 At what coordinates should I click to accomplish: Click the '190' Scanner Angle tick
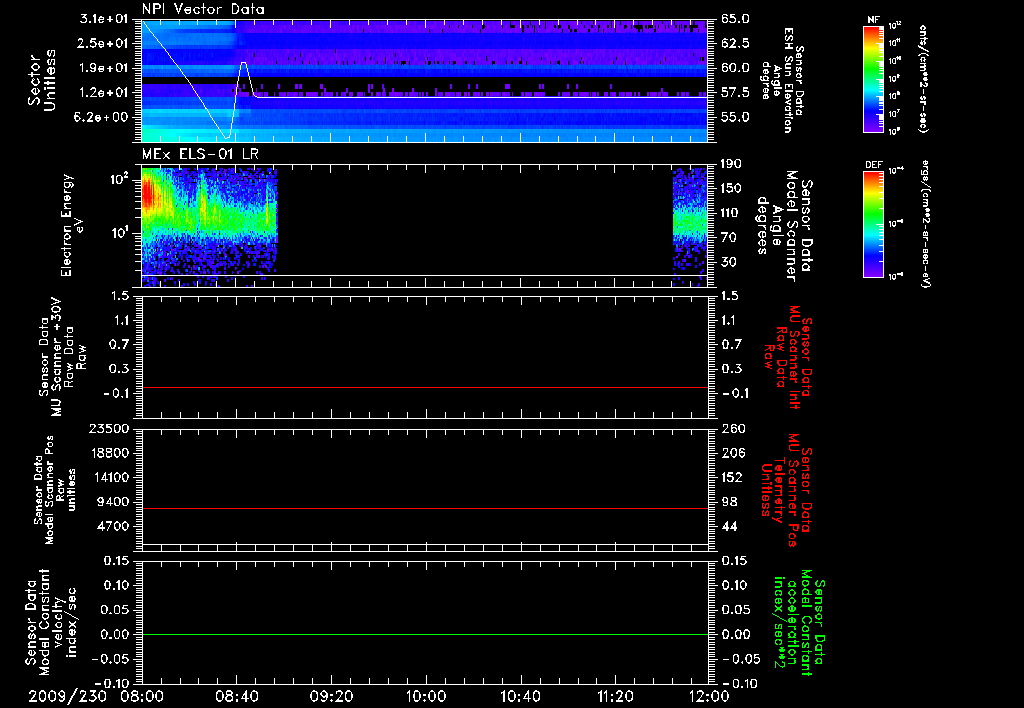coord(731,164)
